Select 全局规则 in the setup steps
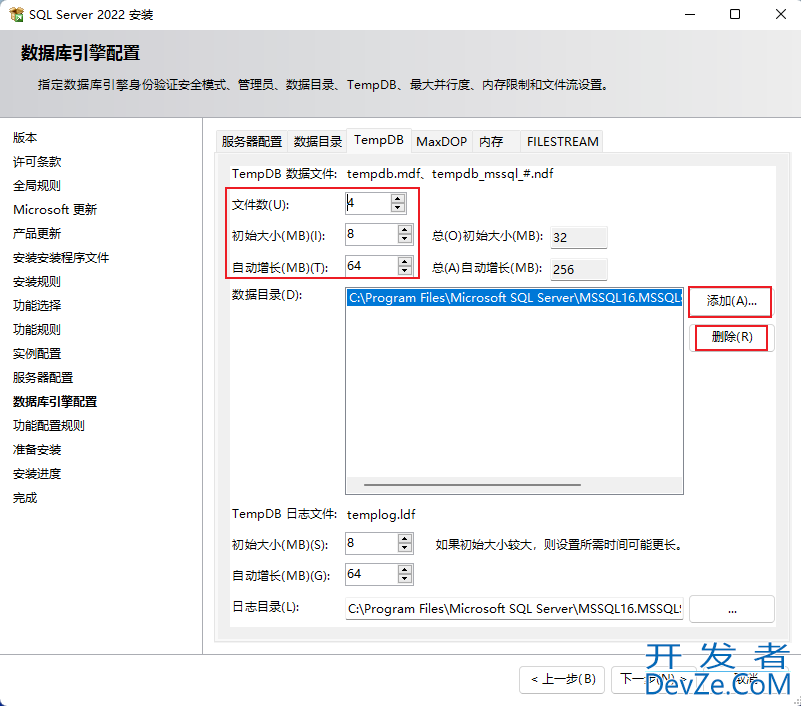This screenshot has width=801, height=706. point(37,185)
